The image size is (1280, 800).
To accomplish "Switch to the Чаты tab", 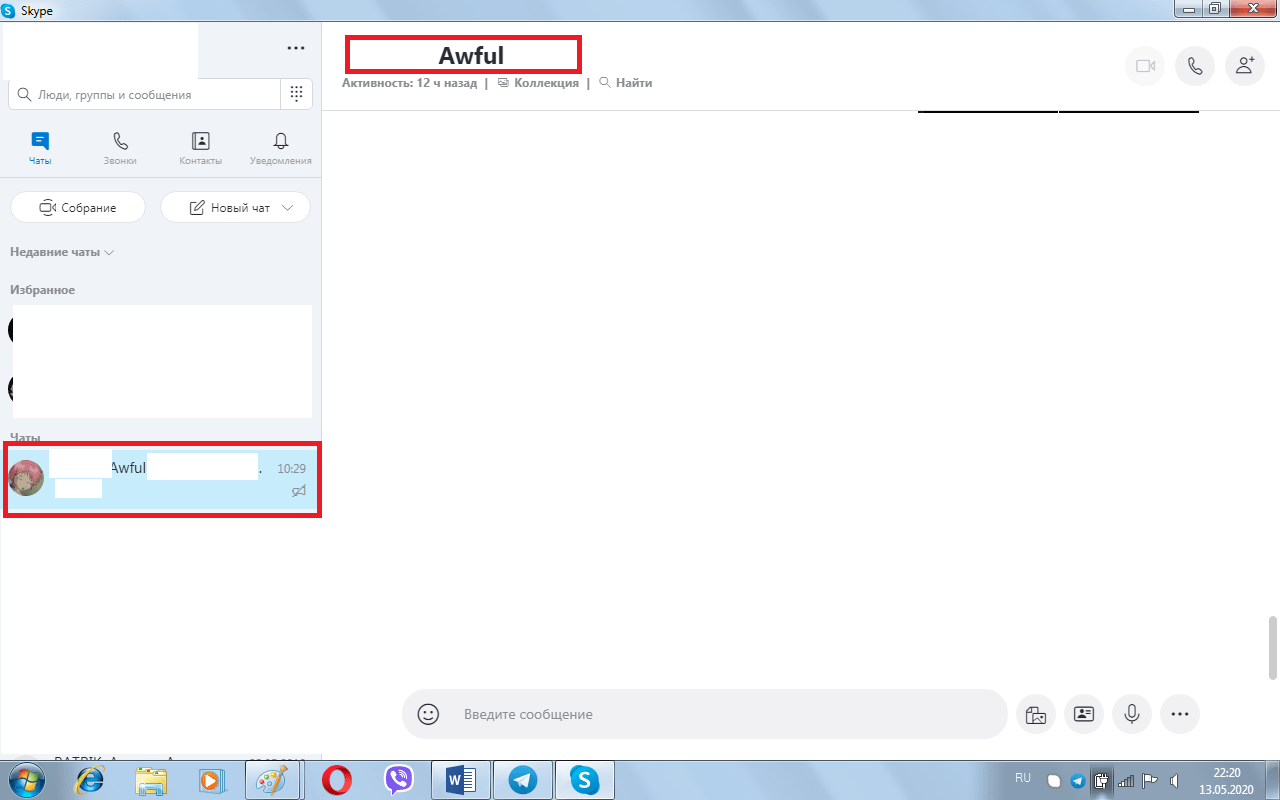I will pyautogui.click(x=40, y=148).
